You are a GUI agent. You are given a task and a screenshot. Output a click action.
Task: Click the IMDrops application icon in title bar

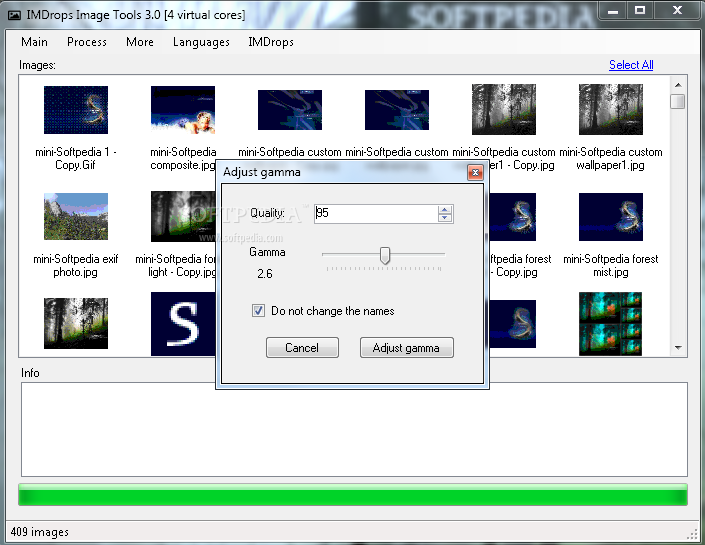pos(14,15)
